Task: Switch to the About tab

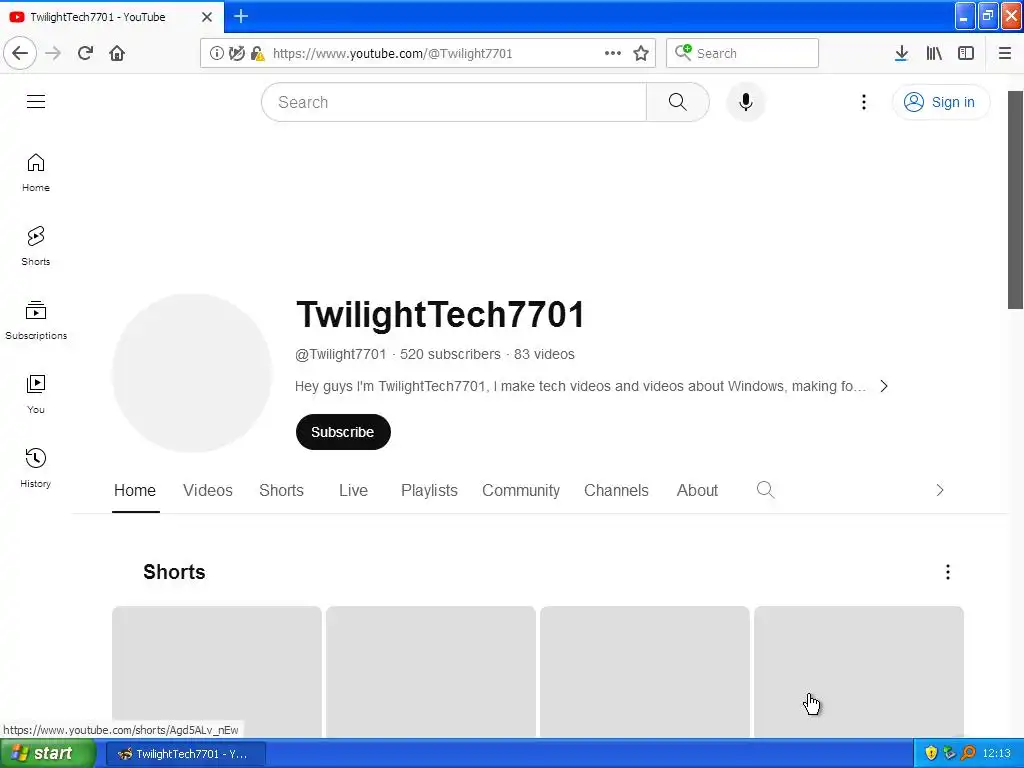Action: pyautogui.click(x=697, y=490)
